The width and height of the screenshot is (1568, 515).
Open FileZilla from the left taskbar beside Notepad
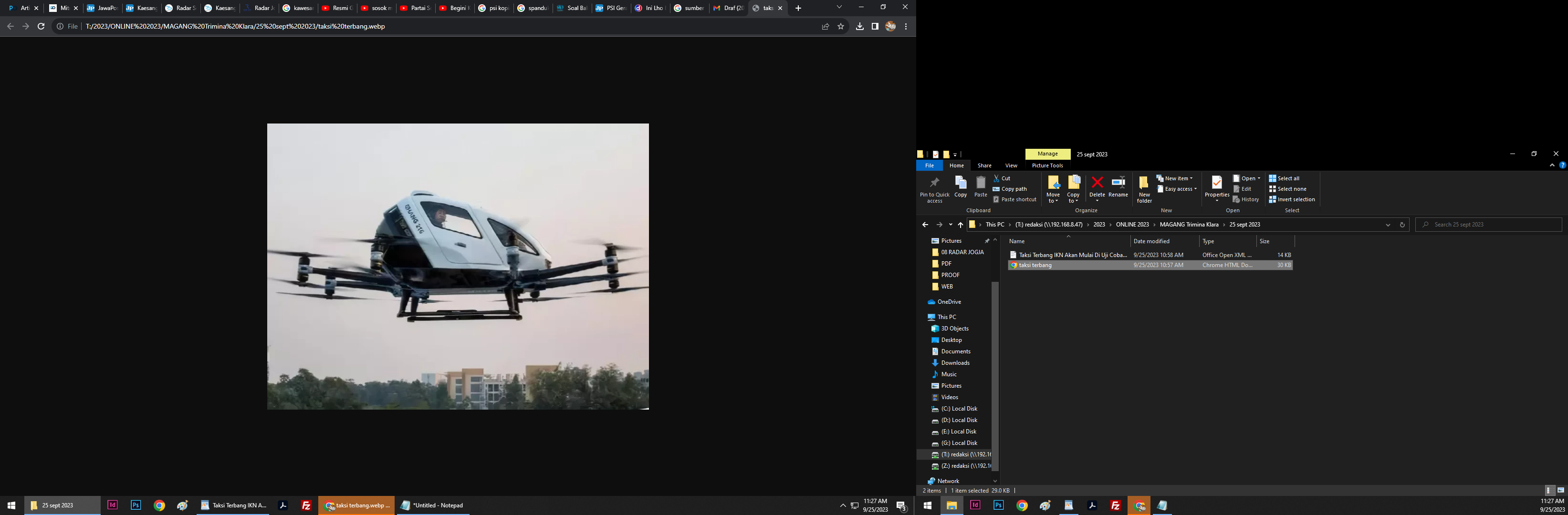307,505
